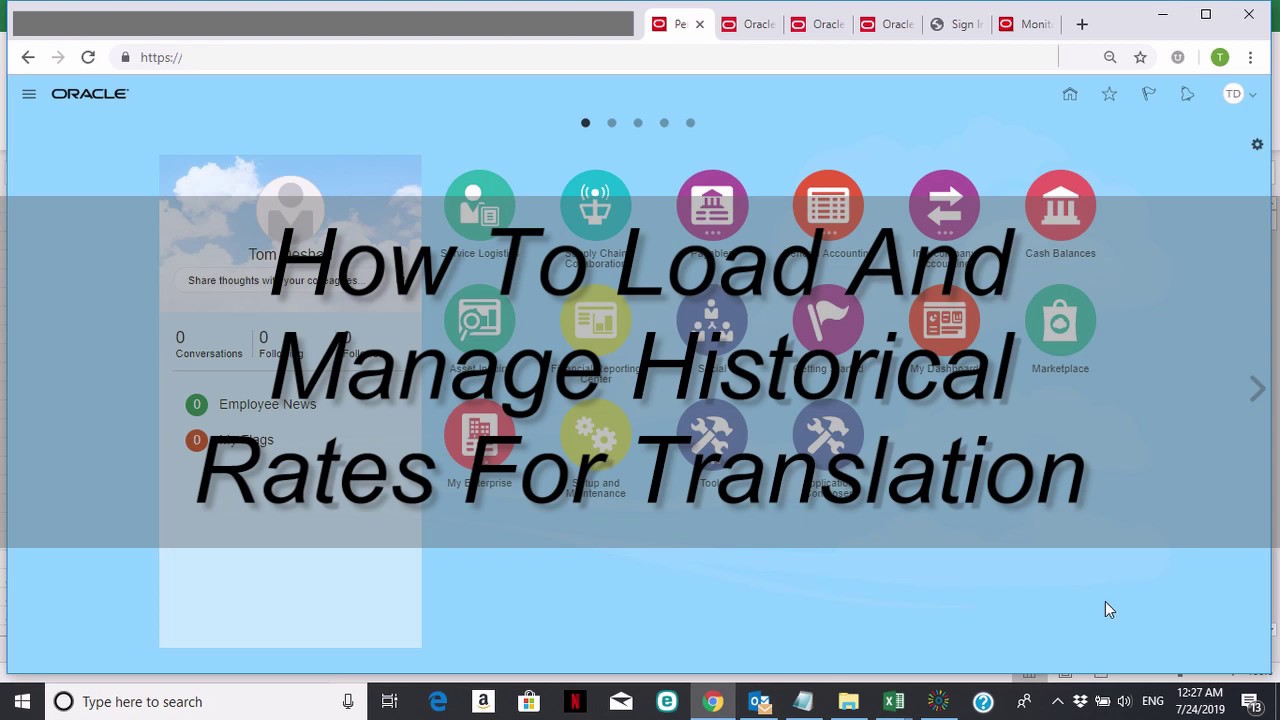Screen dimensions: 1280x720
Task: Open Setup and Maintenance gear icon
Action: pyautogui.click(x=596, y=435)
